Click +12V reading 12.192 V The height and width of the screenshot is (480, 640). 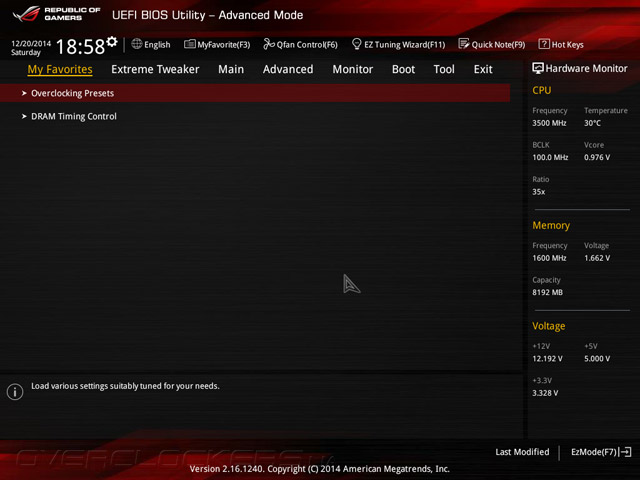(547, 358)
